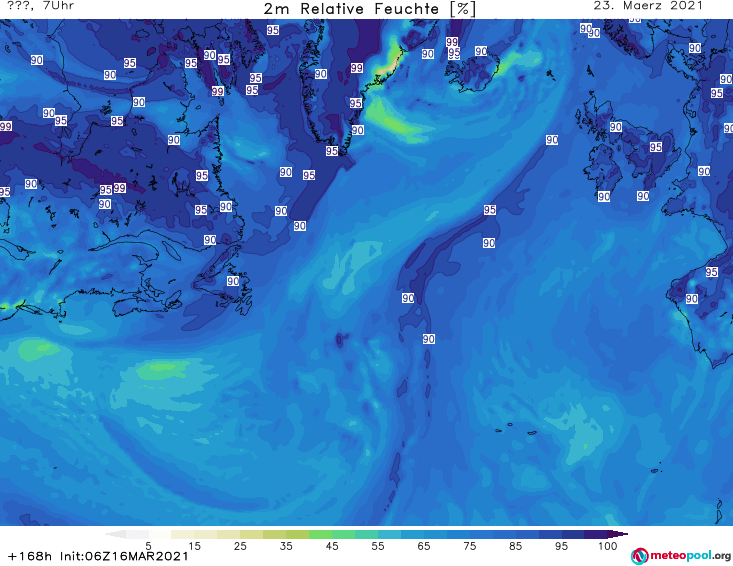The width and height of the screenshot is (733, 566).
Task: Click the Iceland outline on the map
Action: pos(472,72)
